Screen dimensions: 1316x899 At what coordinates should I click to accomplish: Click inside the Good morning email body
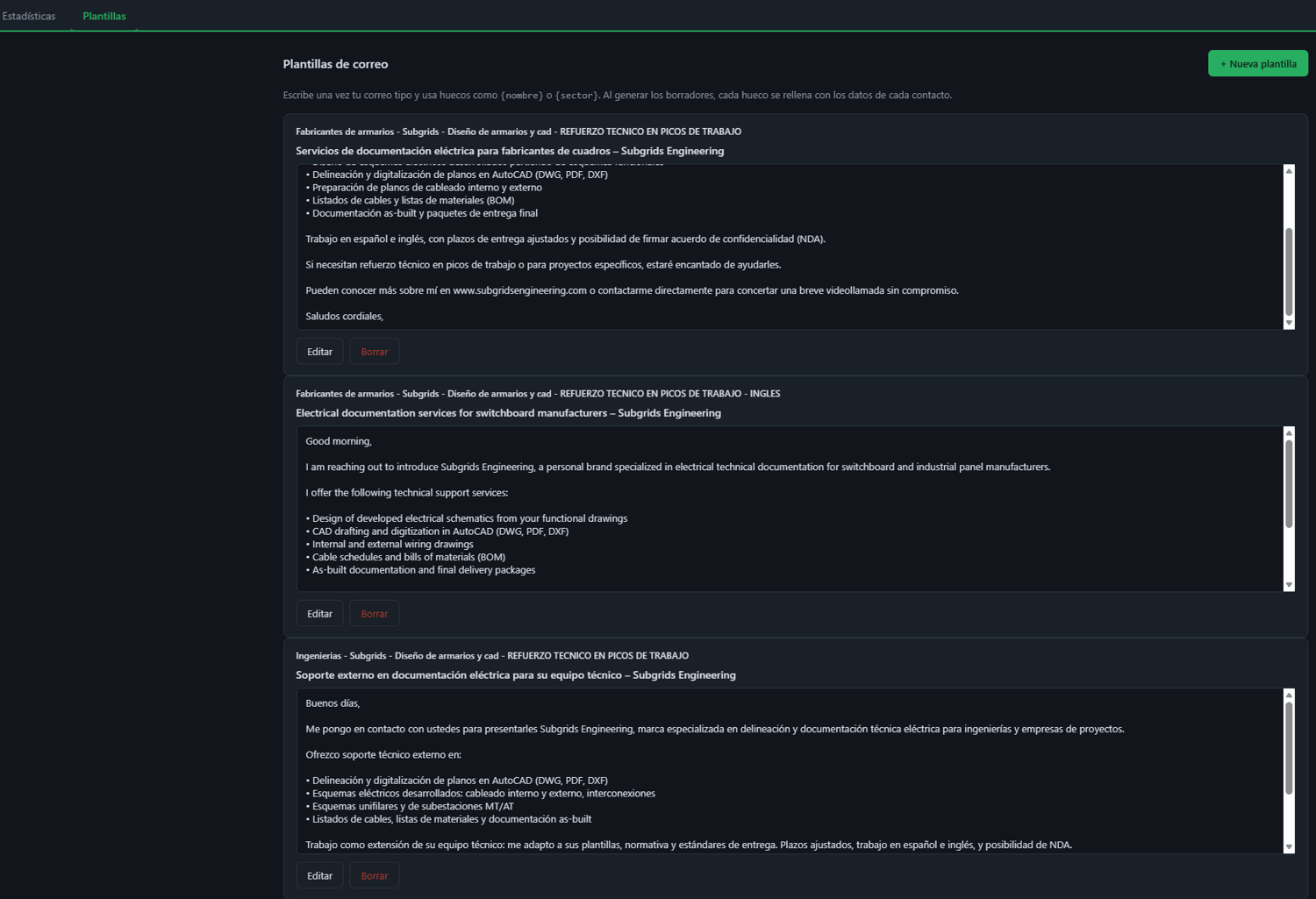(x=790, y=509)
